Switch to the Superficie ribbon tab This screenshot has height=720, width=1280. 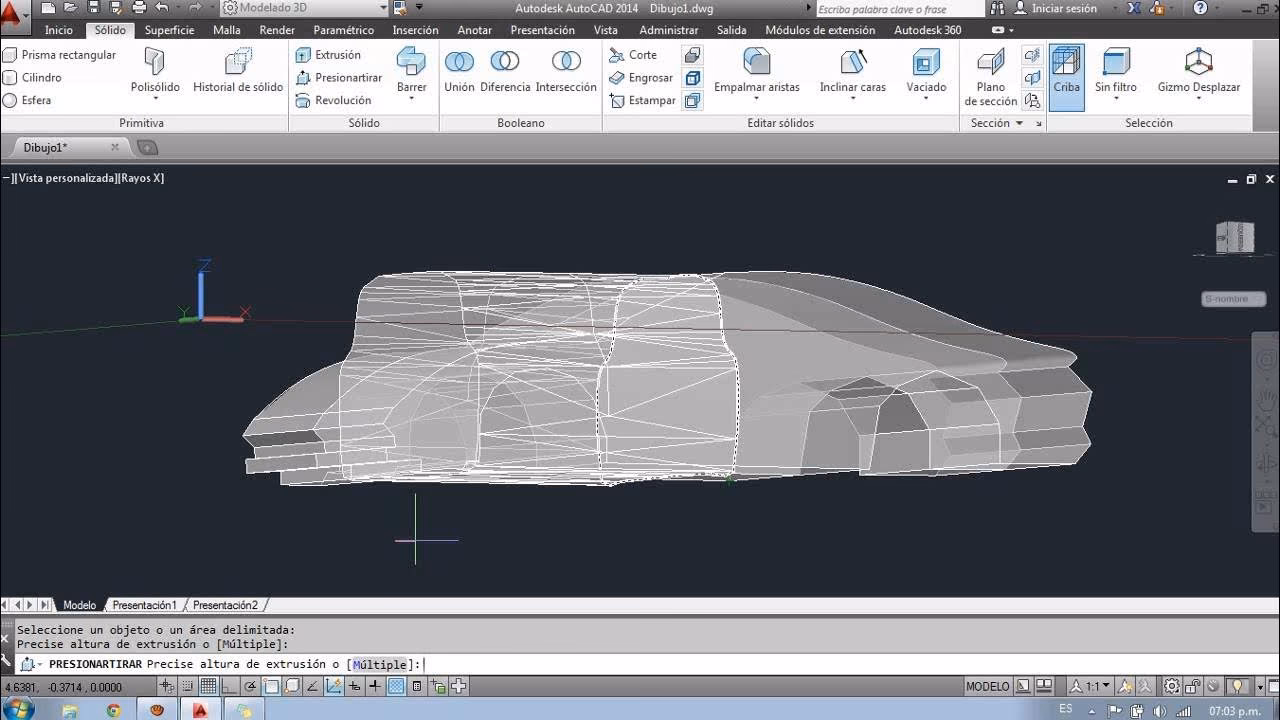point(168,30)
